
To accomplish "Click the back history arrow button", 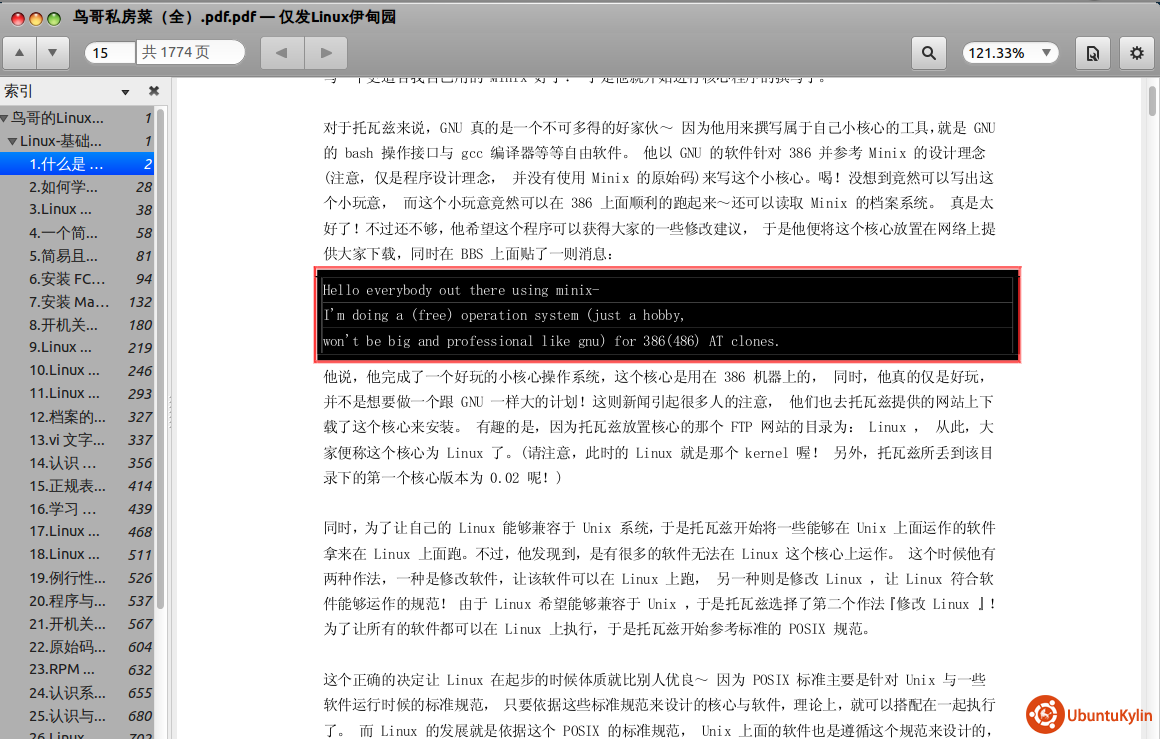I will [281, 53].
